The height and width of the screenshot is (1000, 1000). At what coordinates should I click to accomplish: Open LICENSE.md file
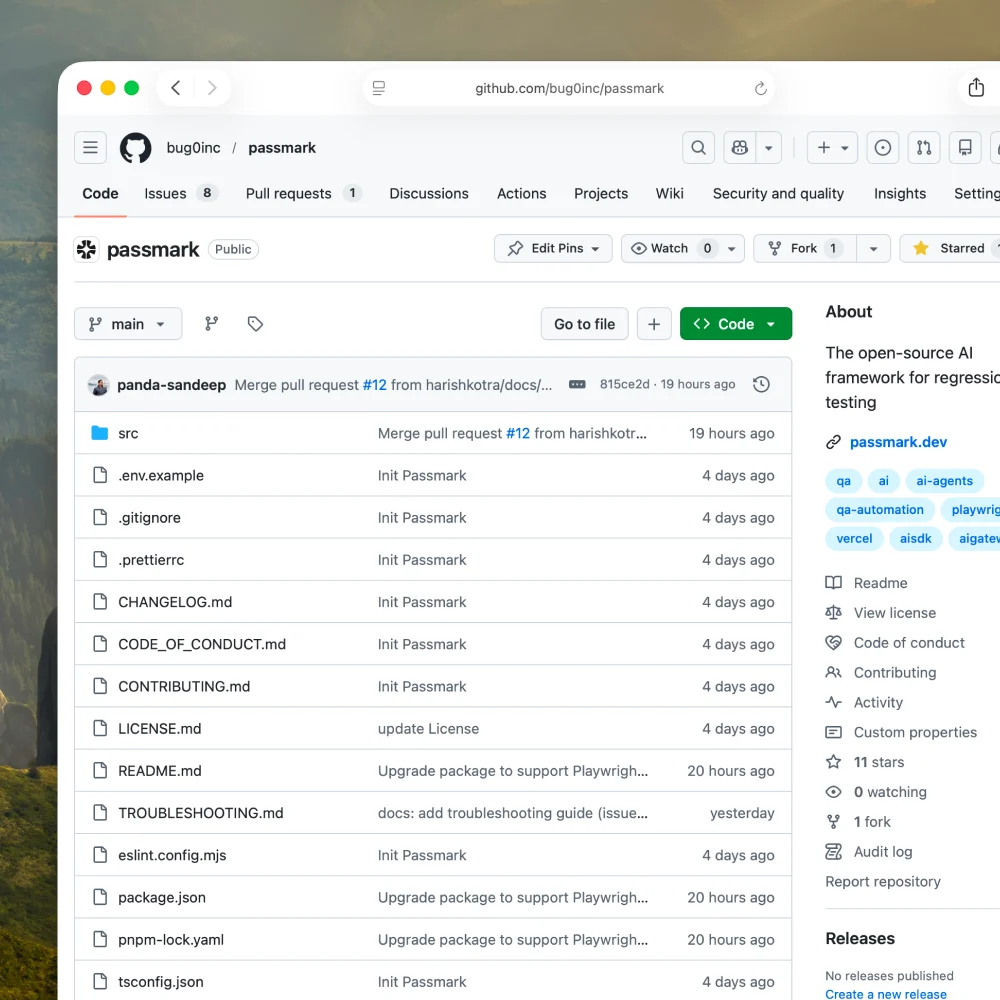pos(159,728)
